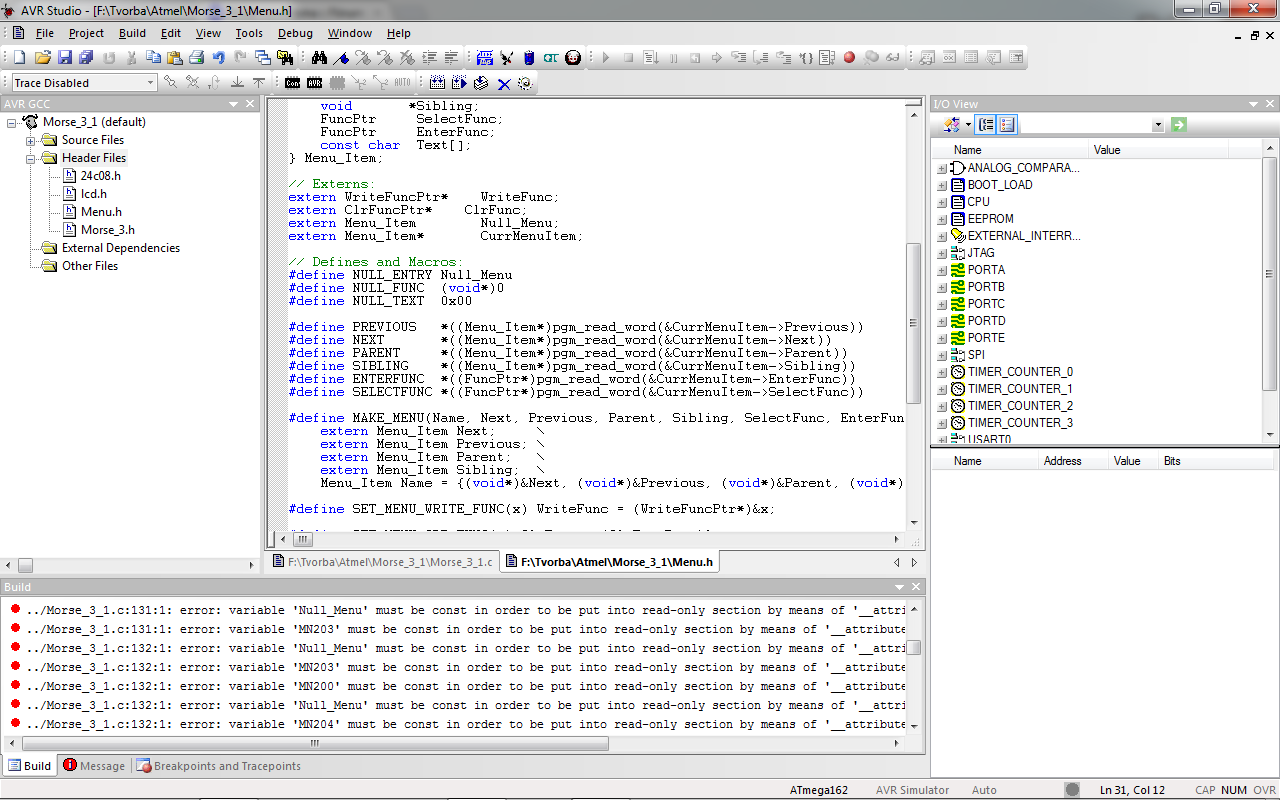Screen dimensions: 1280x800
Task: Click the Build output horizontal scrollbar thumb
Action: pyautogui.click(x=315, y=743)
